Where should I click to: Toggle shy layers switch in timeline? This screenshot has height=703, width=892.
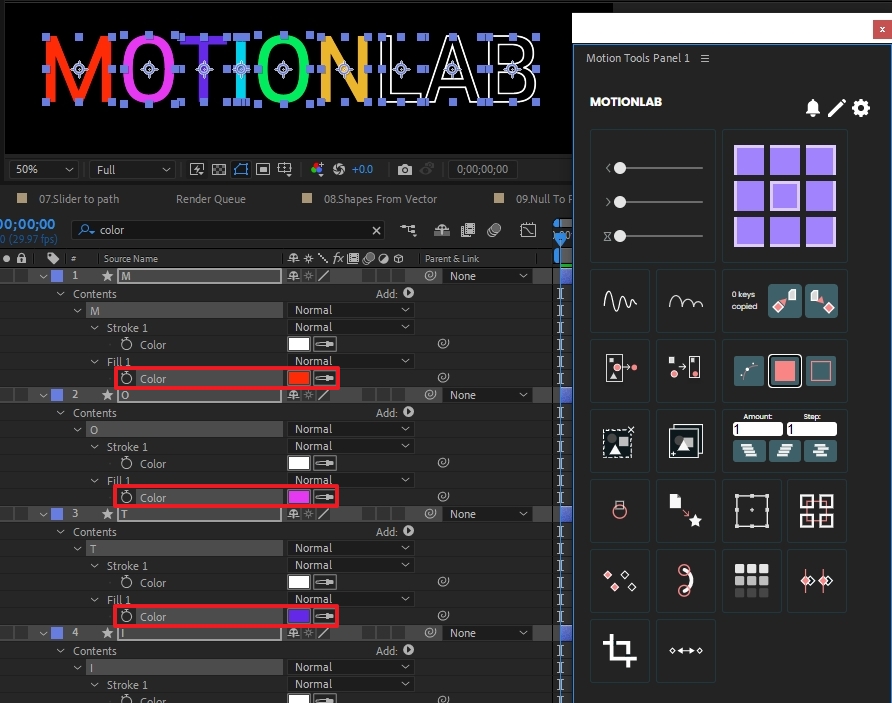point(441,230)
